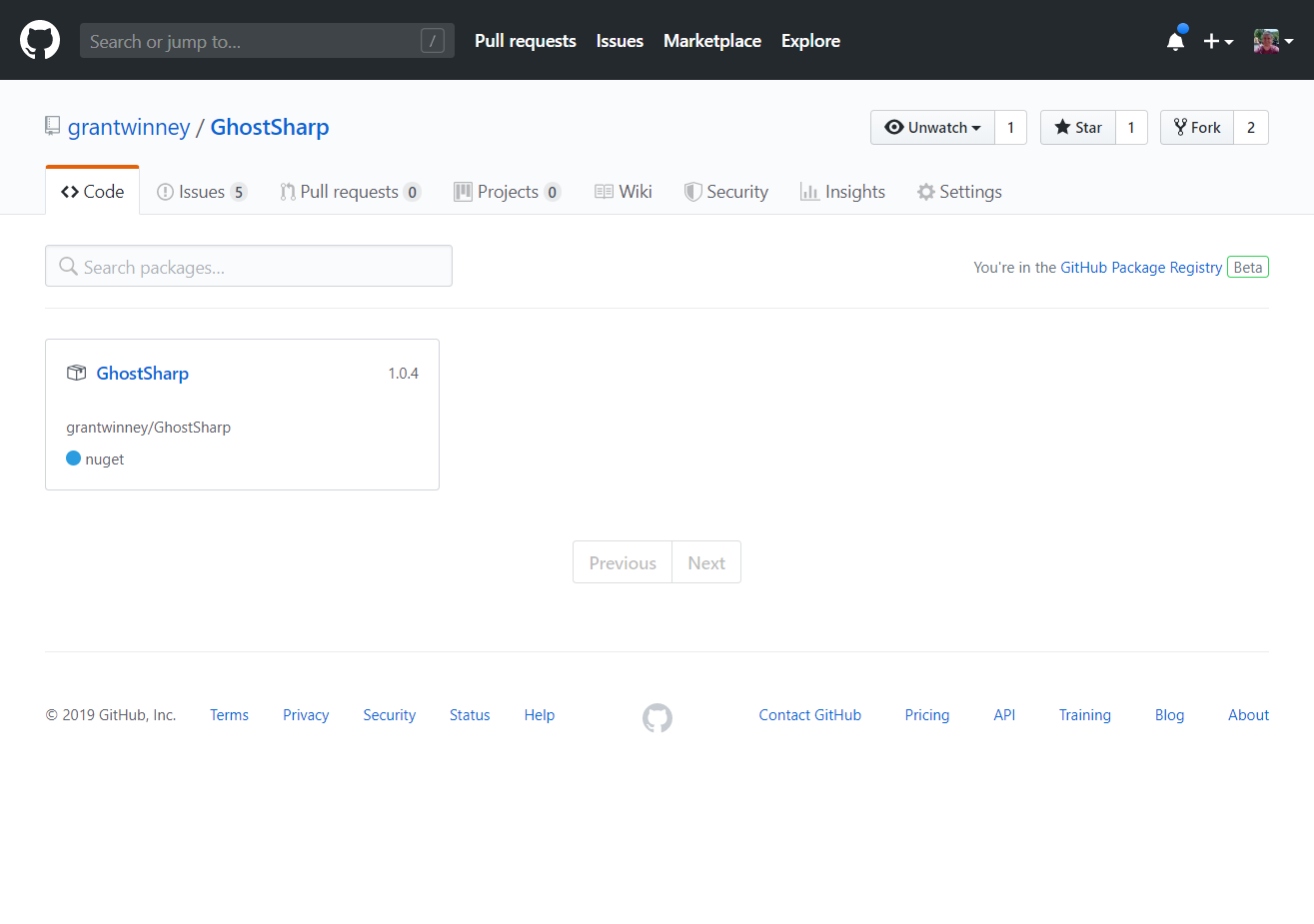This screenshot has height=924, width=1314.
Task: Expand the user avatar menu
Action: 1273,41
